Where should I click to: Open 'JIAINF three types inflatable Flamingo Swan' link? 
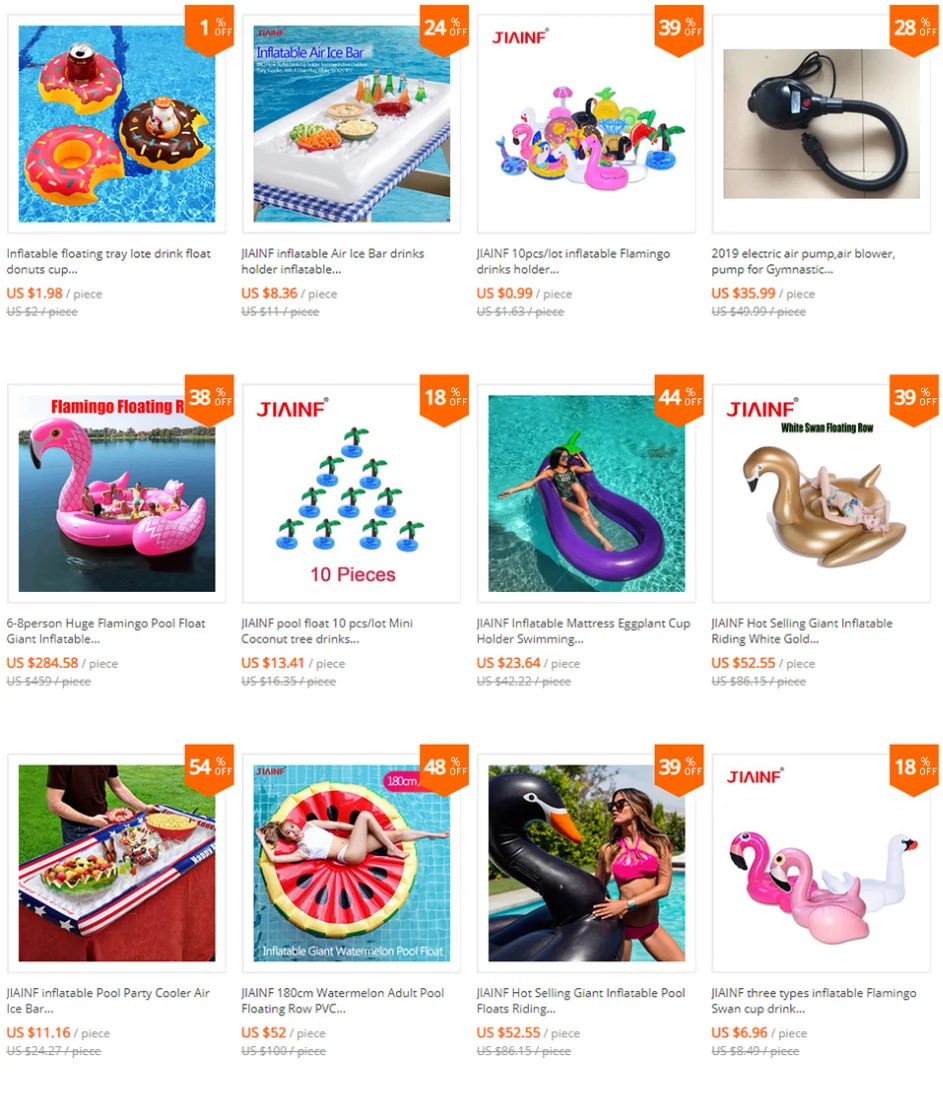814,1001
